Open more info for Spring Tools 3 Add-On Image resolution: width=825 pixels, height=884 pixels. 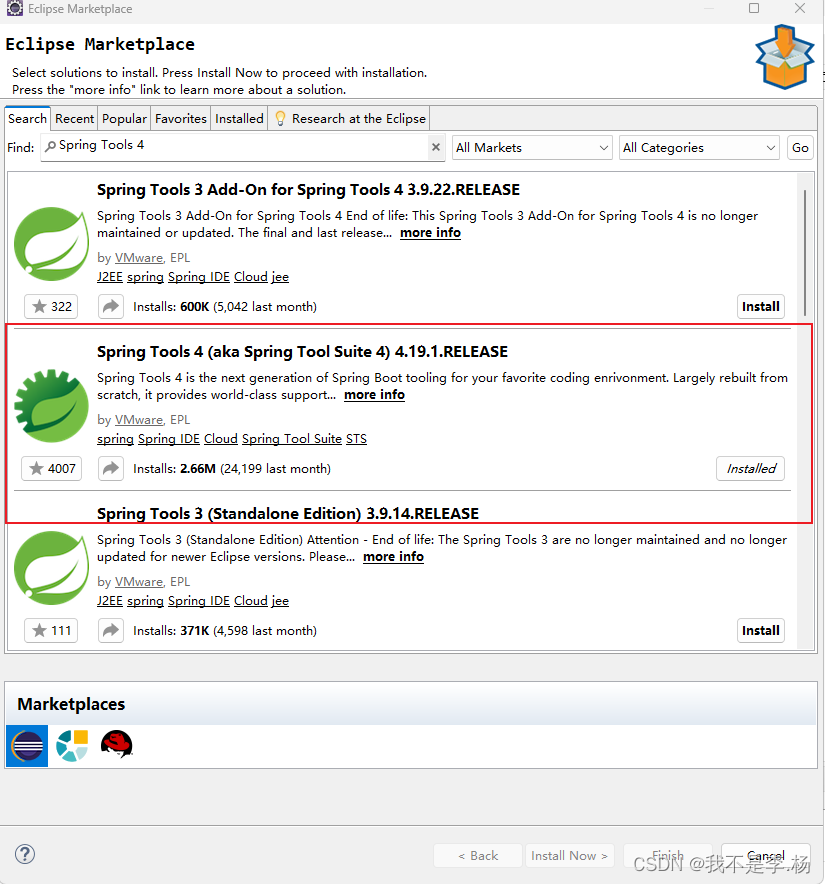(x=430, y=233)
